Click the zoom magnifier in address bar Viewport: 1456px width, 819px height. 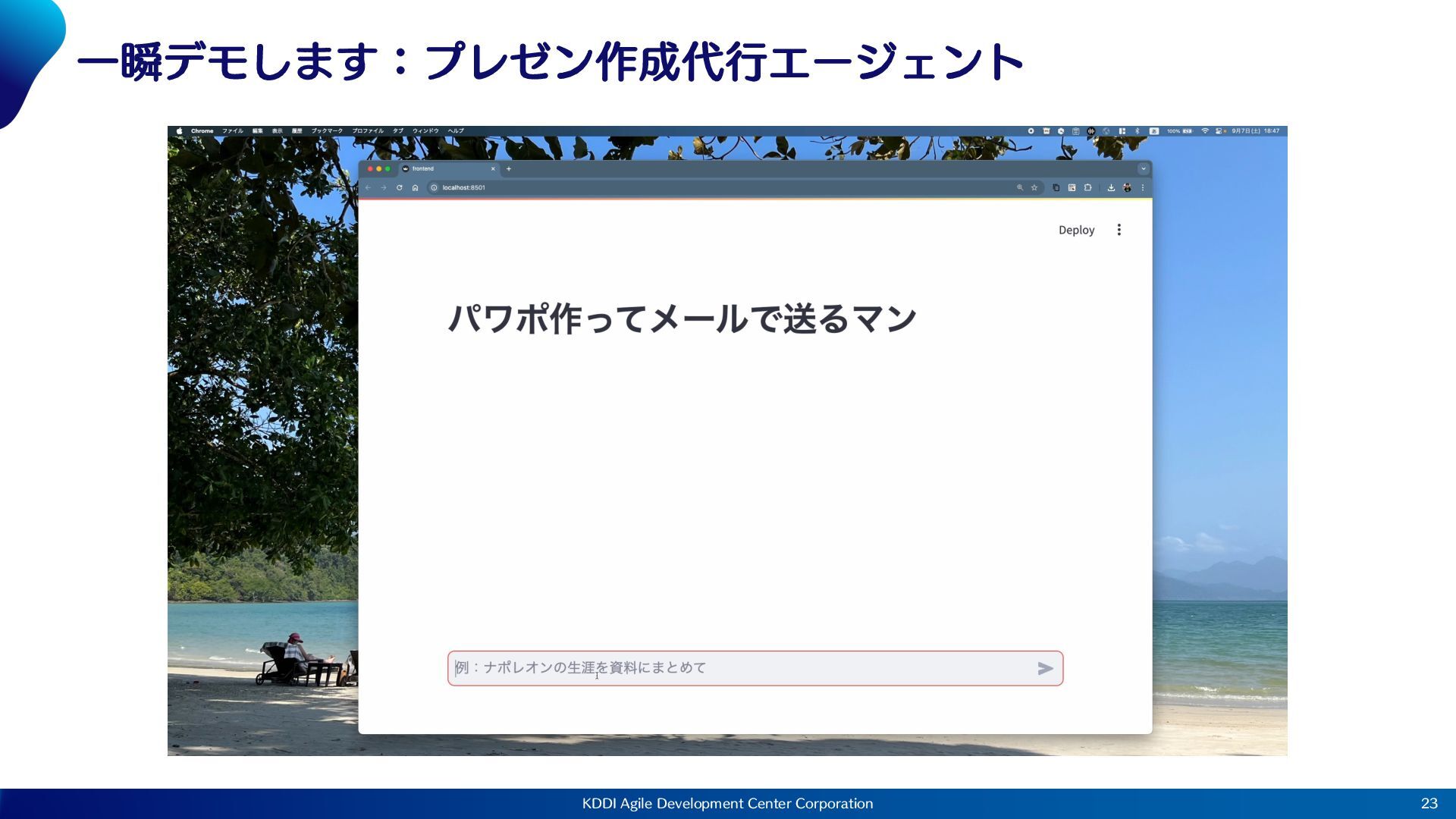(x=1020, y=187)
